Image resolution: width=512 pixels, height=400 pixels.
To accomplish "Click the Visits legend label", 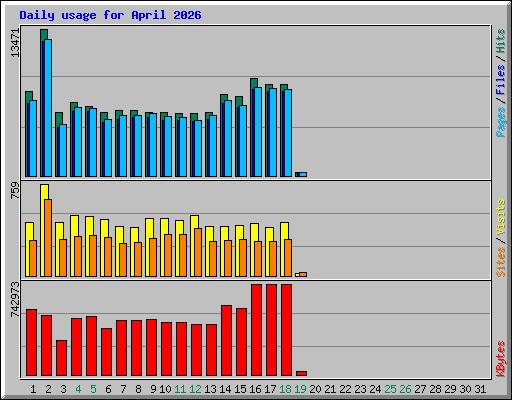I will tap(501, 218).
